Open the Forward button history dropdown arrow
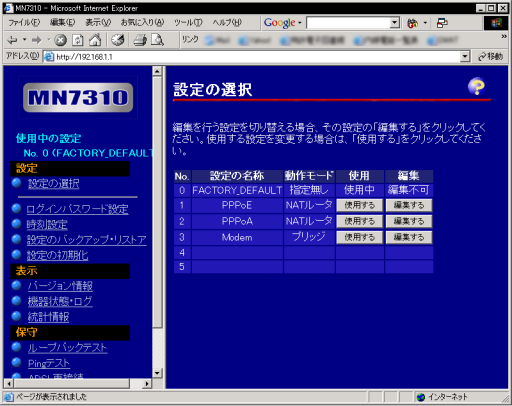 click(x=49, y=40)
